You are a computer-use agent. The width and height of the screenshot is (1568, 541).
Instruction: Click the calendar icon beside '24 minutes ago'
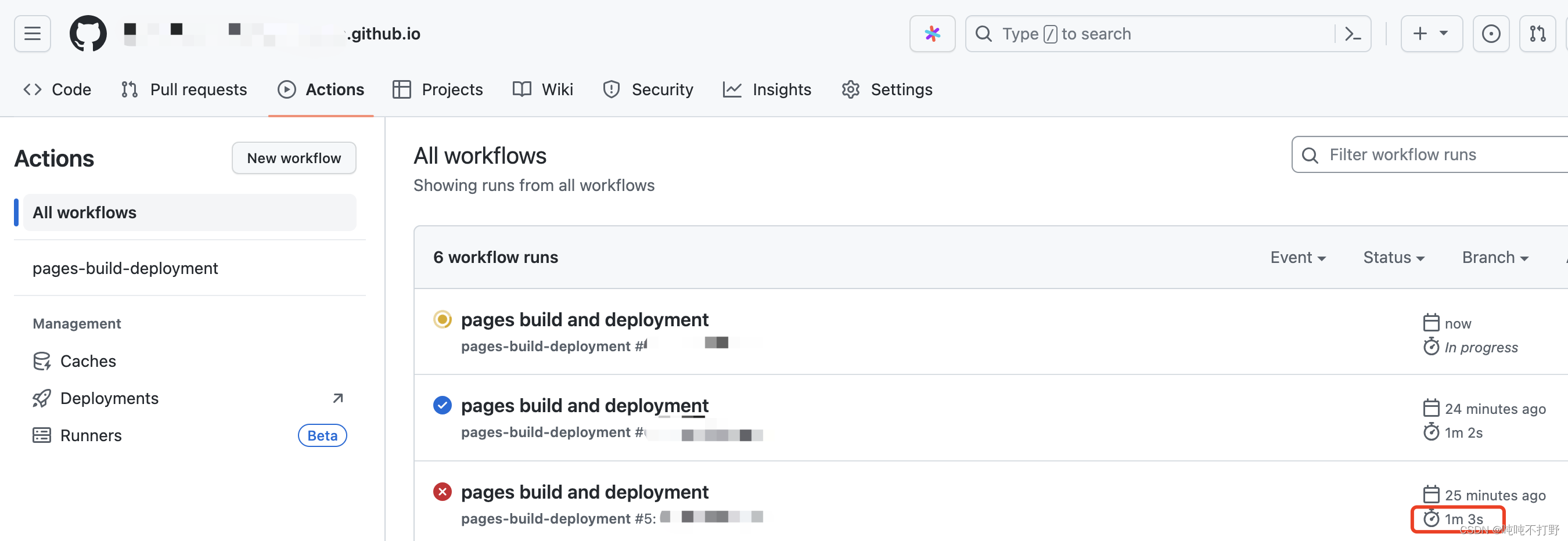click(1431, 407)
